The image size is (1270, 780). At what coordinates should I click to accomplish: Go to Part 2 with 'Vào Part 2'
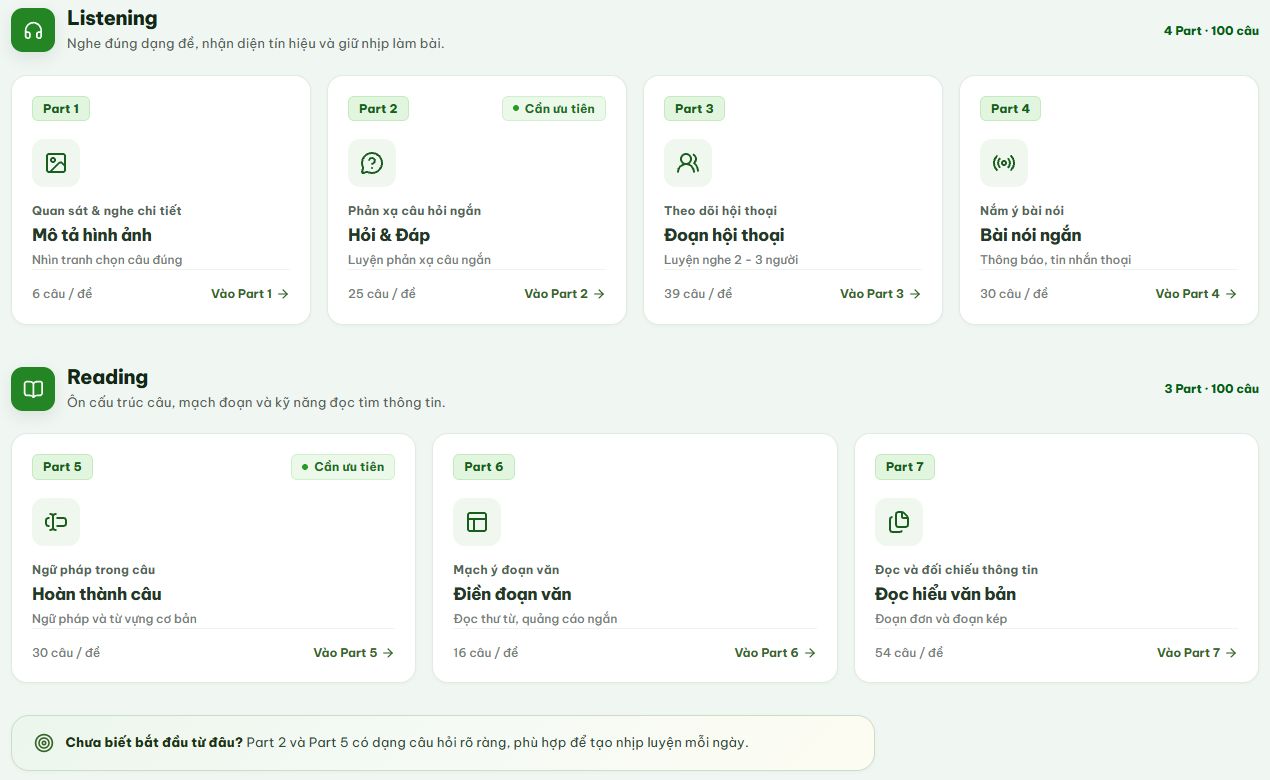coord(565,294)
